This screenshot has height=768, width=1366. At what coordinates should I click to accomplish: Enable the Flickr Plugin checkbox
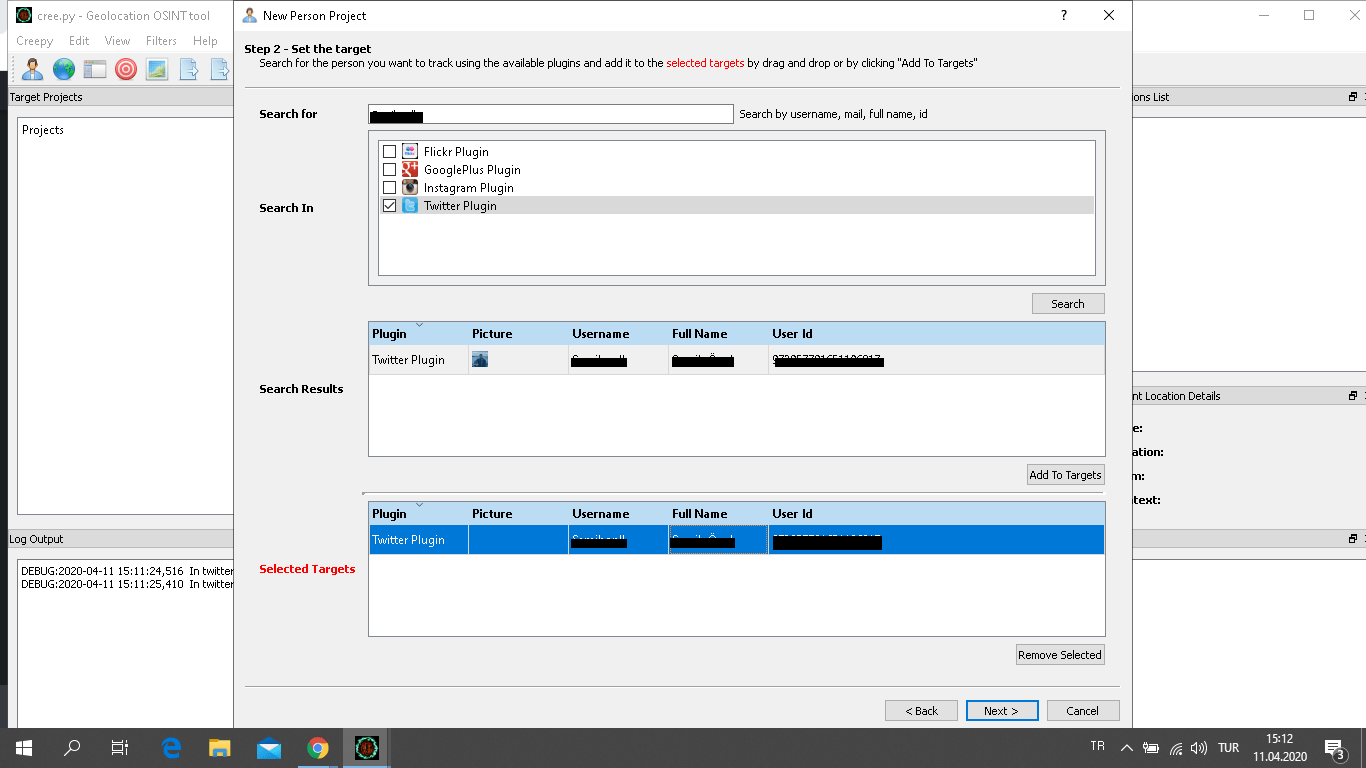(390, 152)
